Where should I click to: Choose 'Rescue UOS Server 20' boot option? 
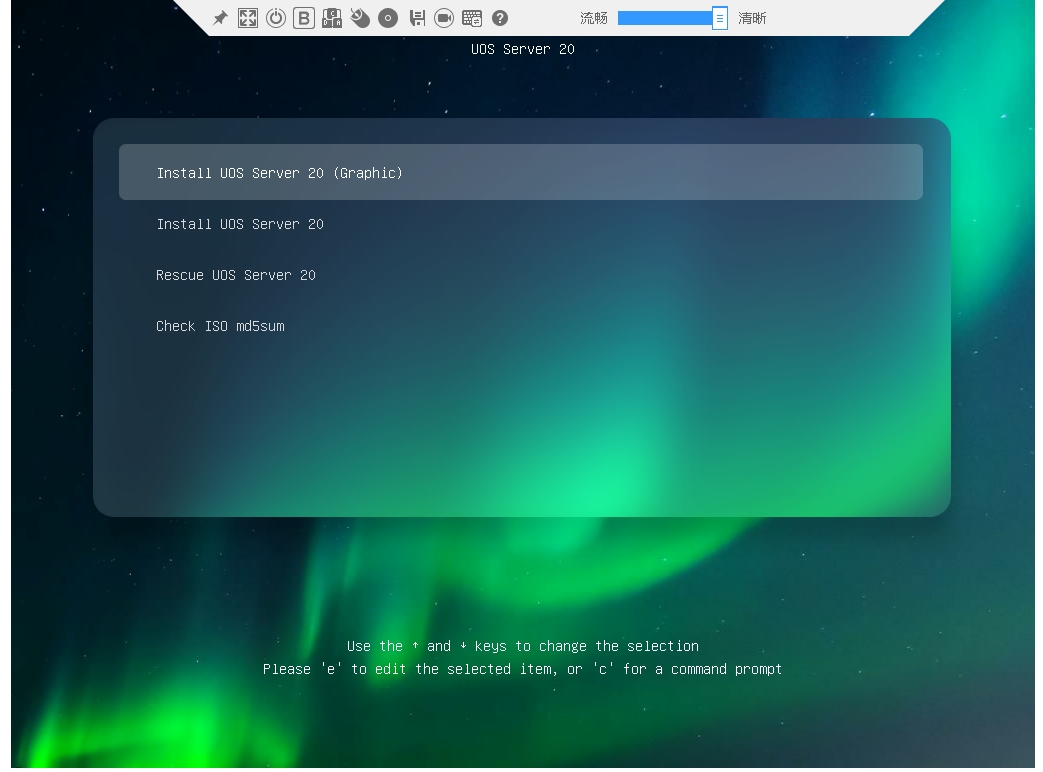coord(236,275)
